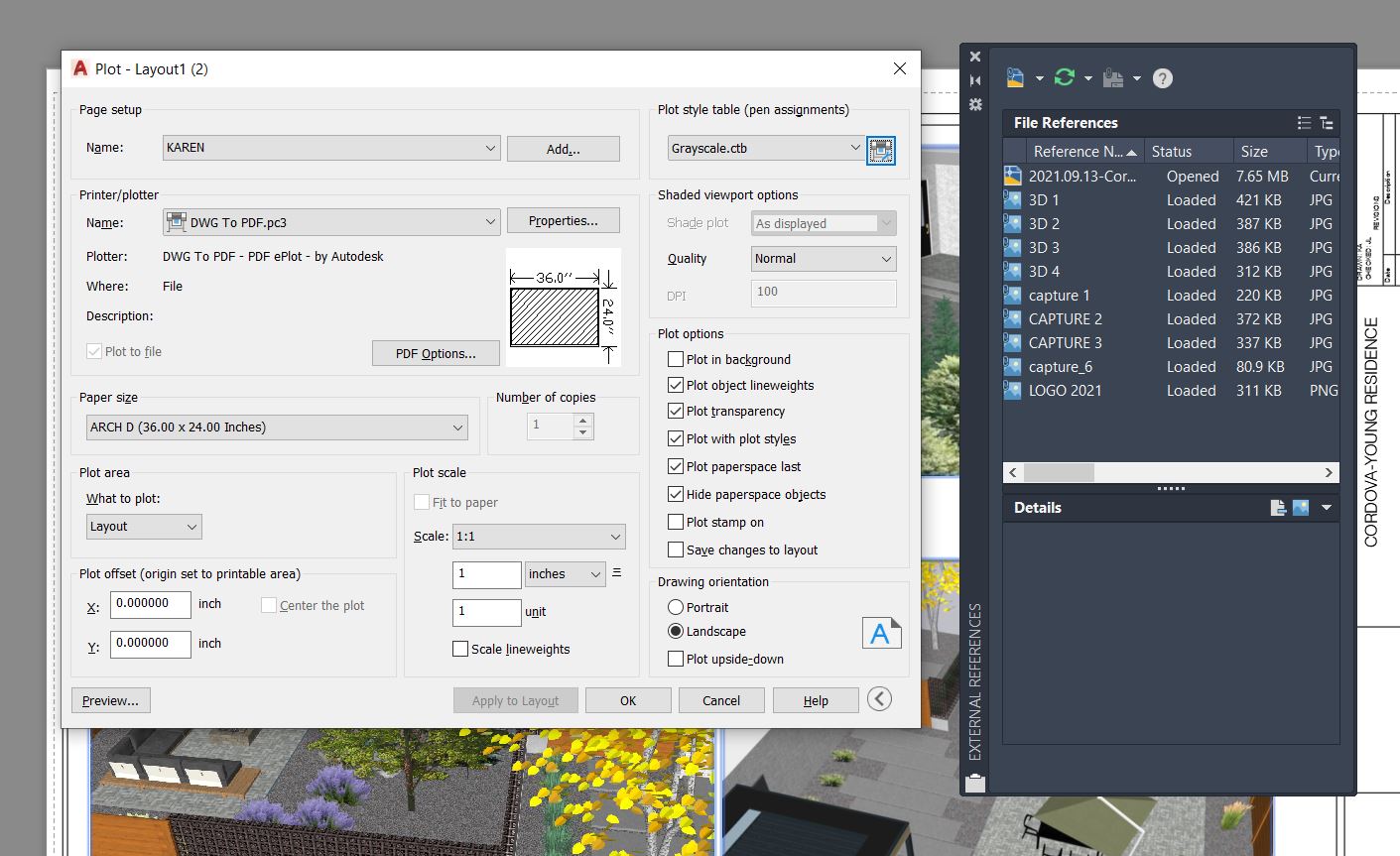Switch File References to list view
The height and width of the screenshot is (856, 1400).
pyautogui.click(x=1304, y=122)
